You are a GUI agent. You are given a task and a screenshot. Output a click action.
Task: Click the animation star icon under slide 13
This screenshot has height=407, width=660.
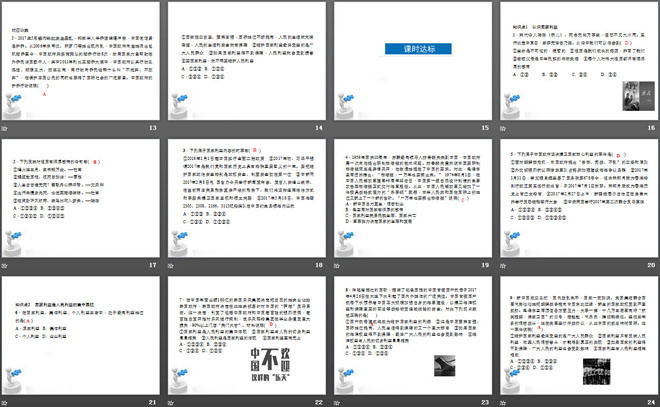click(5, 128)
